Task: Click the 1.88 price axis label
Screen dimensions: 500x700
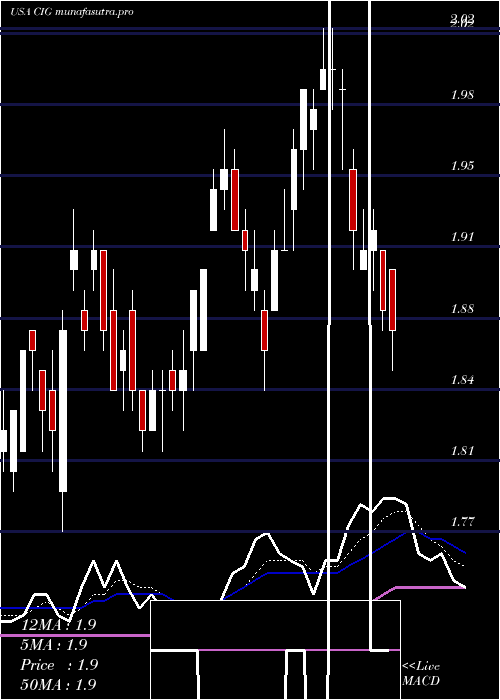Action: [x=462, y=308]
